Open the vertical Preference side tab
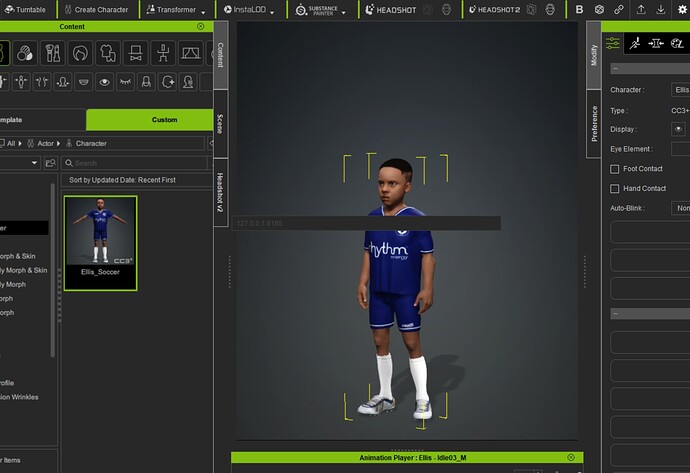Viewport: 690px width, 473px height. [594, 124]
